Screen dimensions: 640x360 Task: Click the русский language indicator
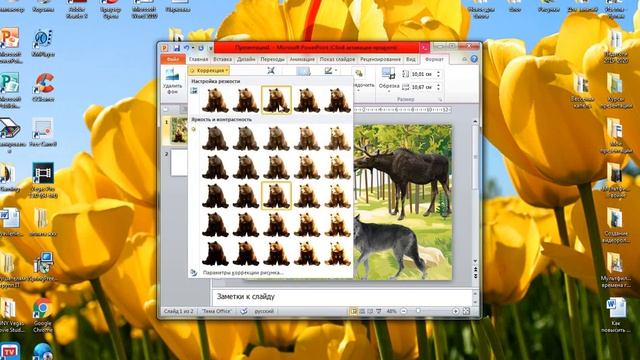[264, 311]
